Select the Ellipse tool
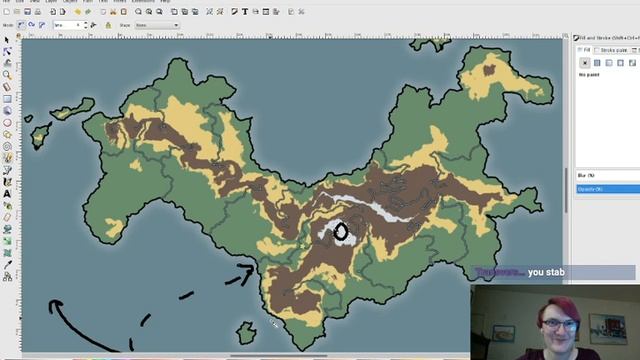The width and height of the screenshot is (640, 360). coord(7,122)
